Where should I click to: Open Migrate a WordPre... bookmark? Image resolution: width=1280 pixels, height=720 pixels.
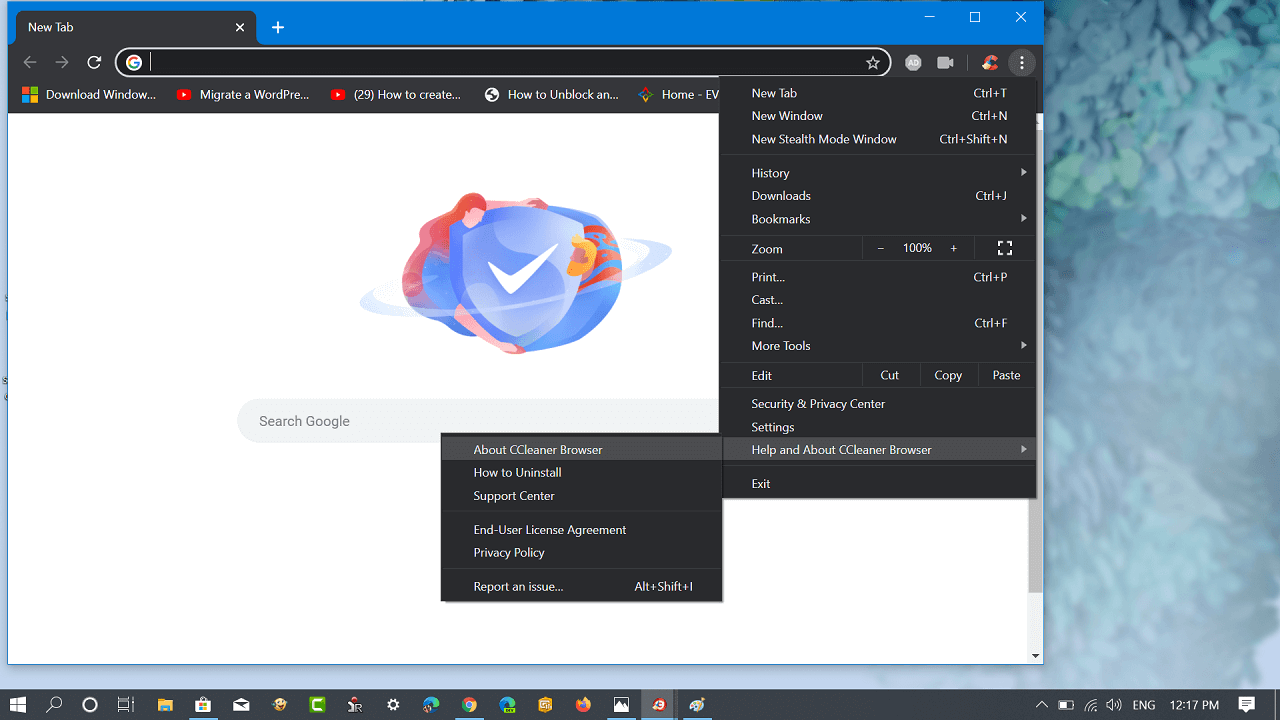pyautogui.click(x=243, y=95)
